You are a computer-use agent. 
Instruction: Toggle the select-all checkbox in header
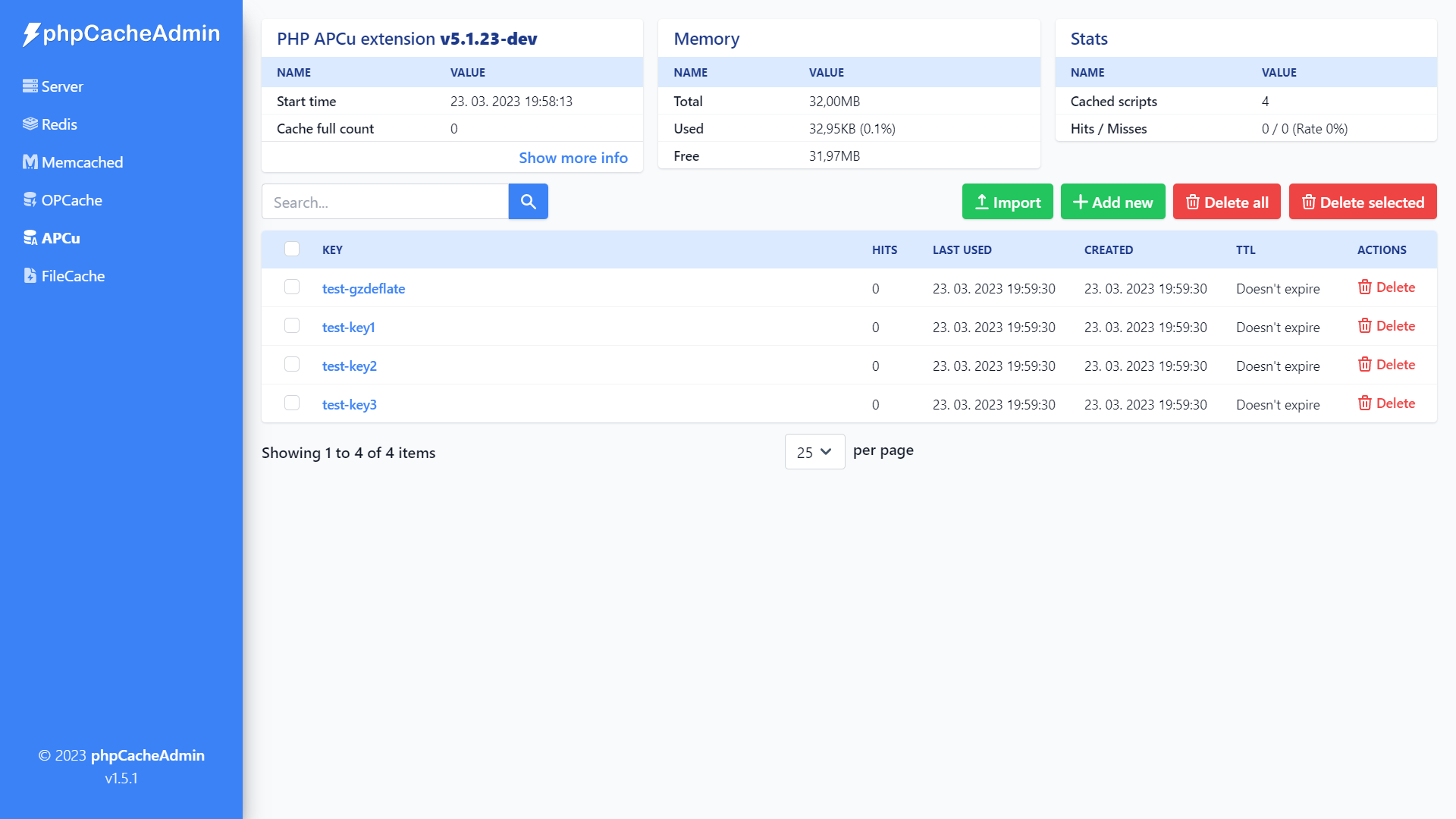pyautogui.click(x=292, y=249)
